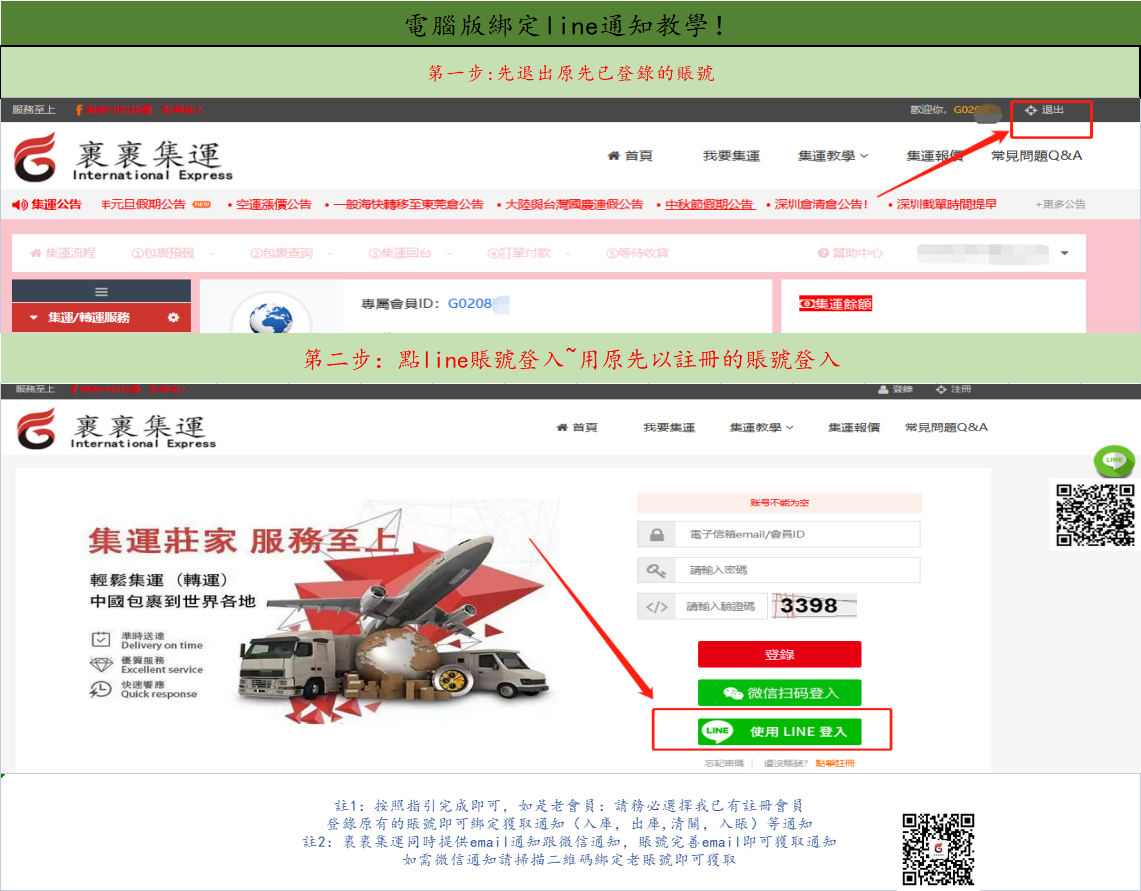This screenshot has height=891, width=1141.
Task: Open the 深圳倉清倉公告 announcement
Action: point(821,205)
